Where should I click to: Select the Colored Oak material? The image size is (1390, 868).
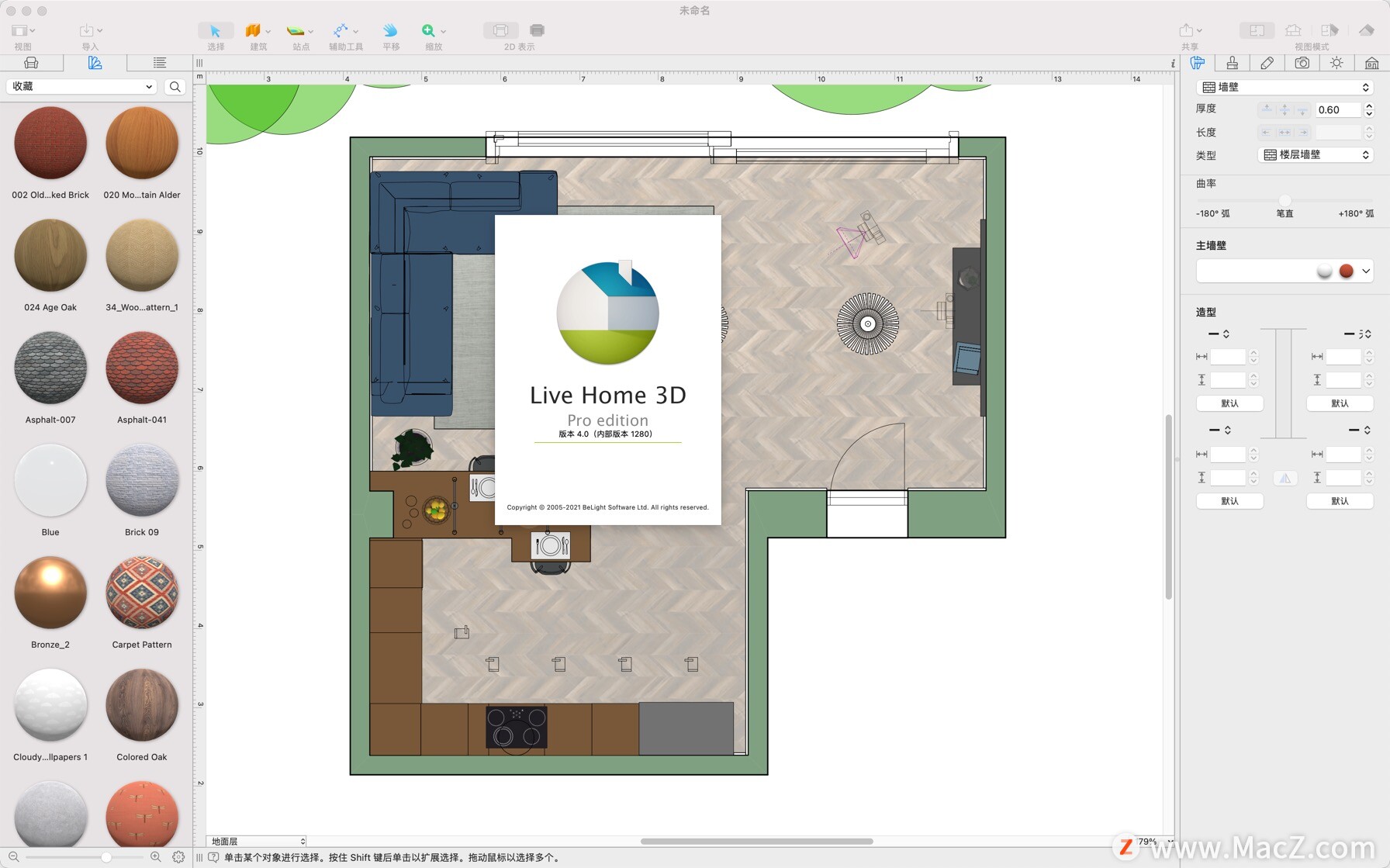[142, 706]
